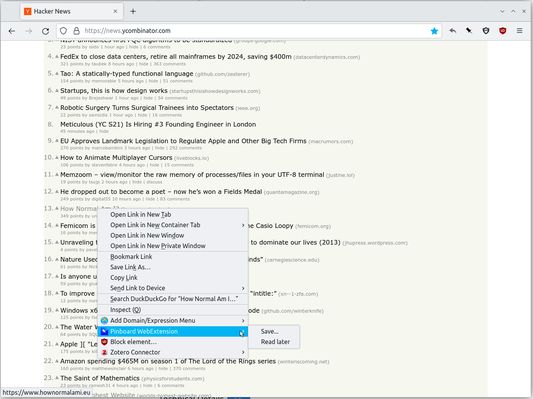This screenshot has height=399, width=533.
Task: Open Memzoom raw memory viewer link
Action: coord(192,175)
